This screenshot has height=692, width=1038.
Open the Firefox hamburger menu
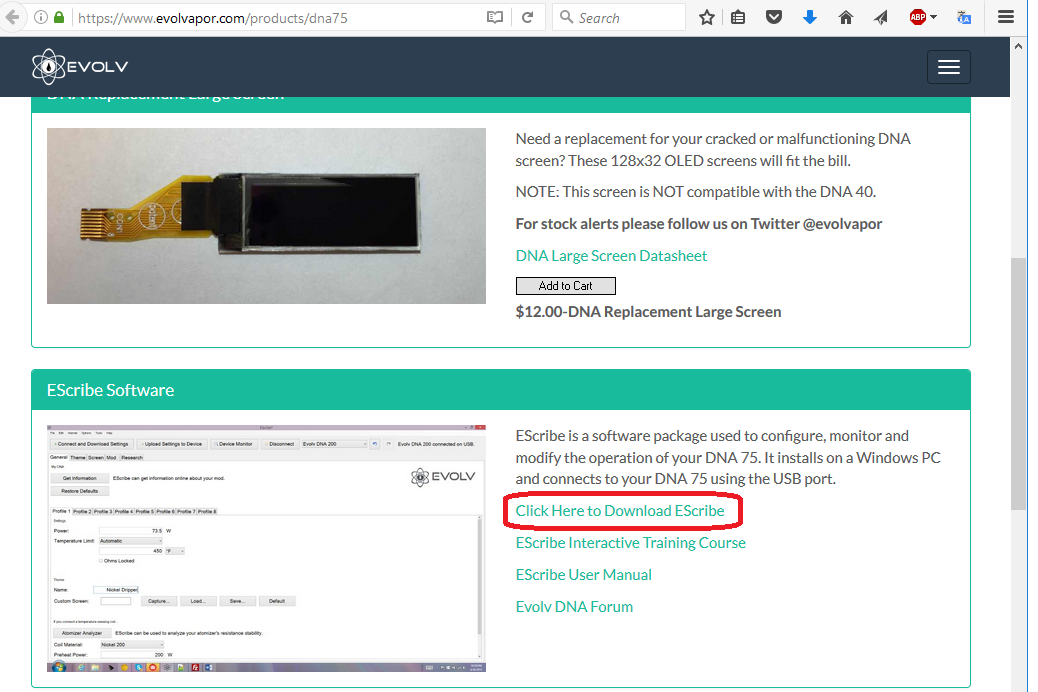point(1007,18)
